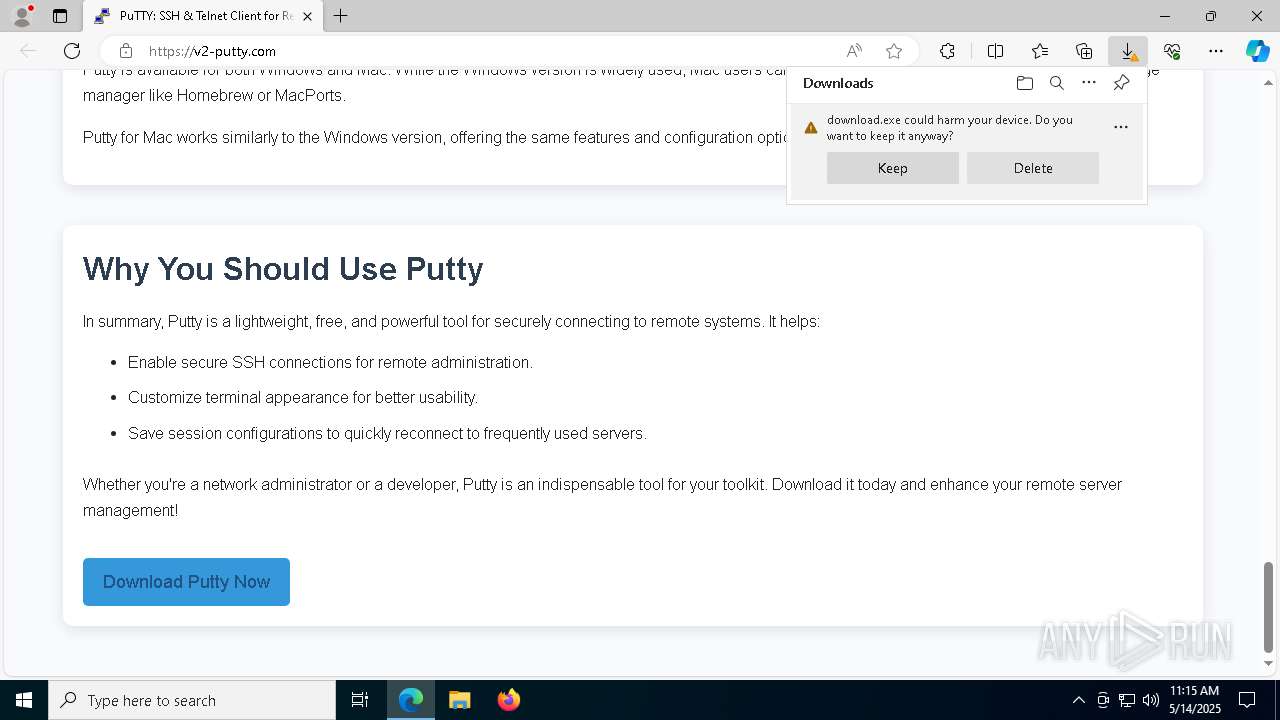Screen dimensions: 1280x720
Task: Click the scrollbar down arrow
Action: click(x=1269, y=663)
